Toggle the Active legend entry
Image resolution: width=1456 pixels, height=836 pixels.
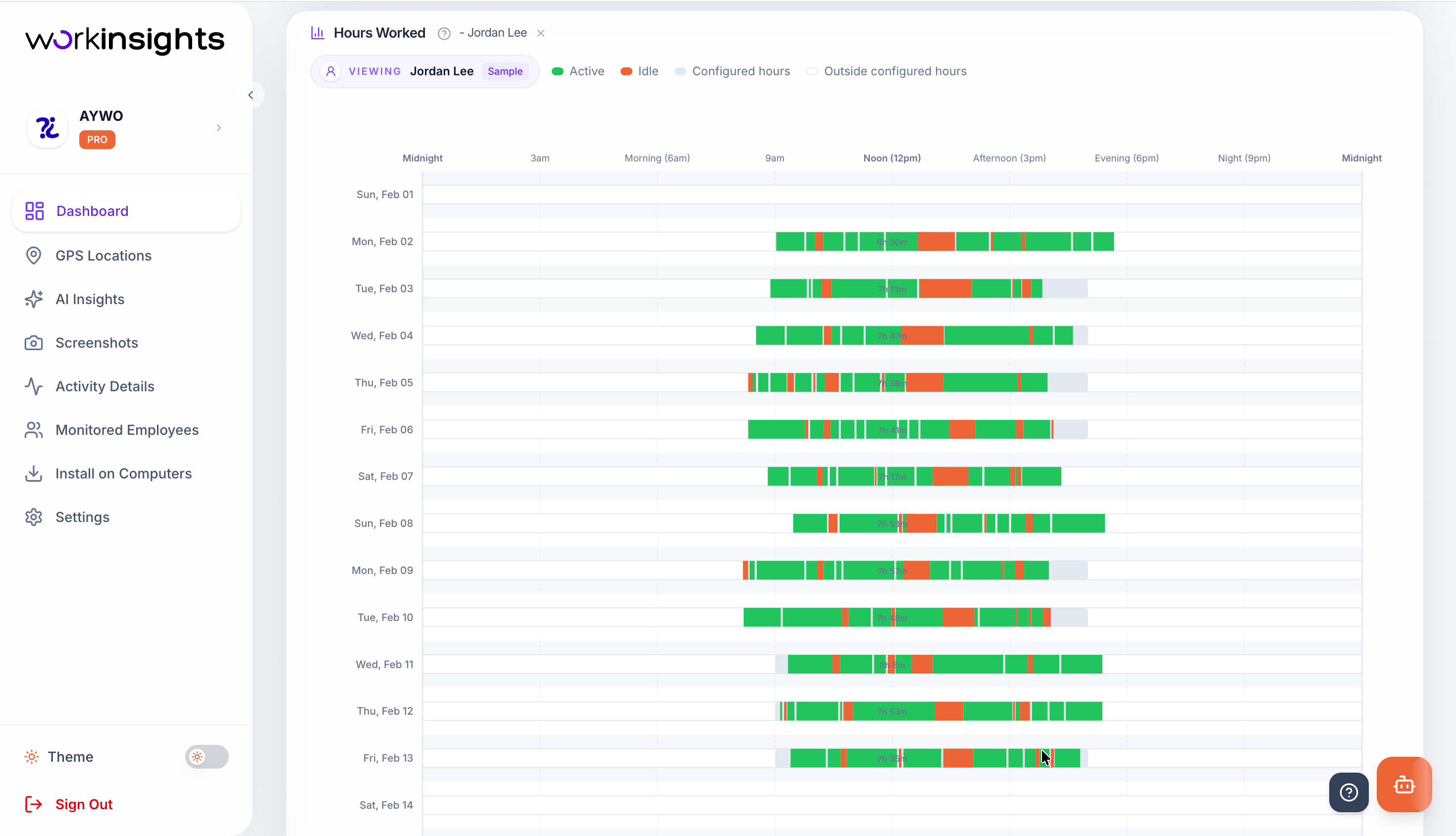(x=577, y=71)
